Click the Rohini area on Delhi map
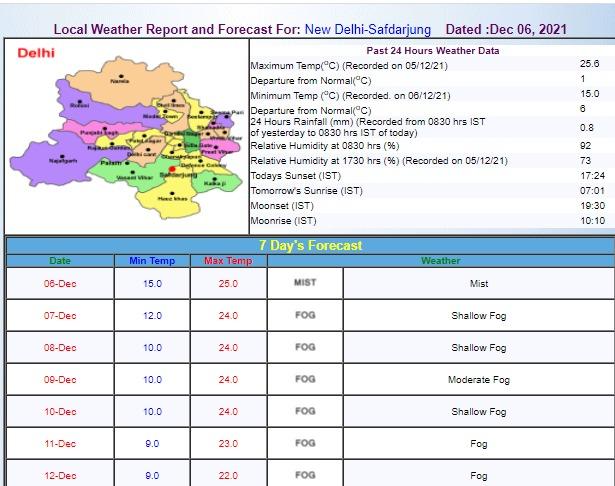This screenshot has height=486, width=615. (x=80, y=104)
